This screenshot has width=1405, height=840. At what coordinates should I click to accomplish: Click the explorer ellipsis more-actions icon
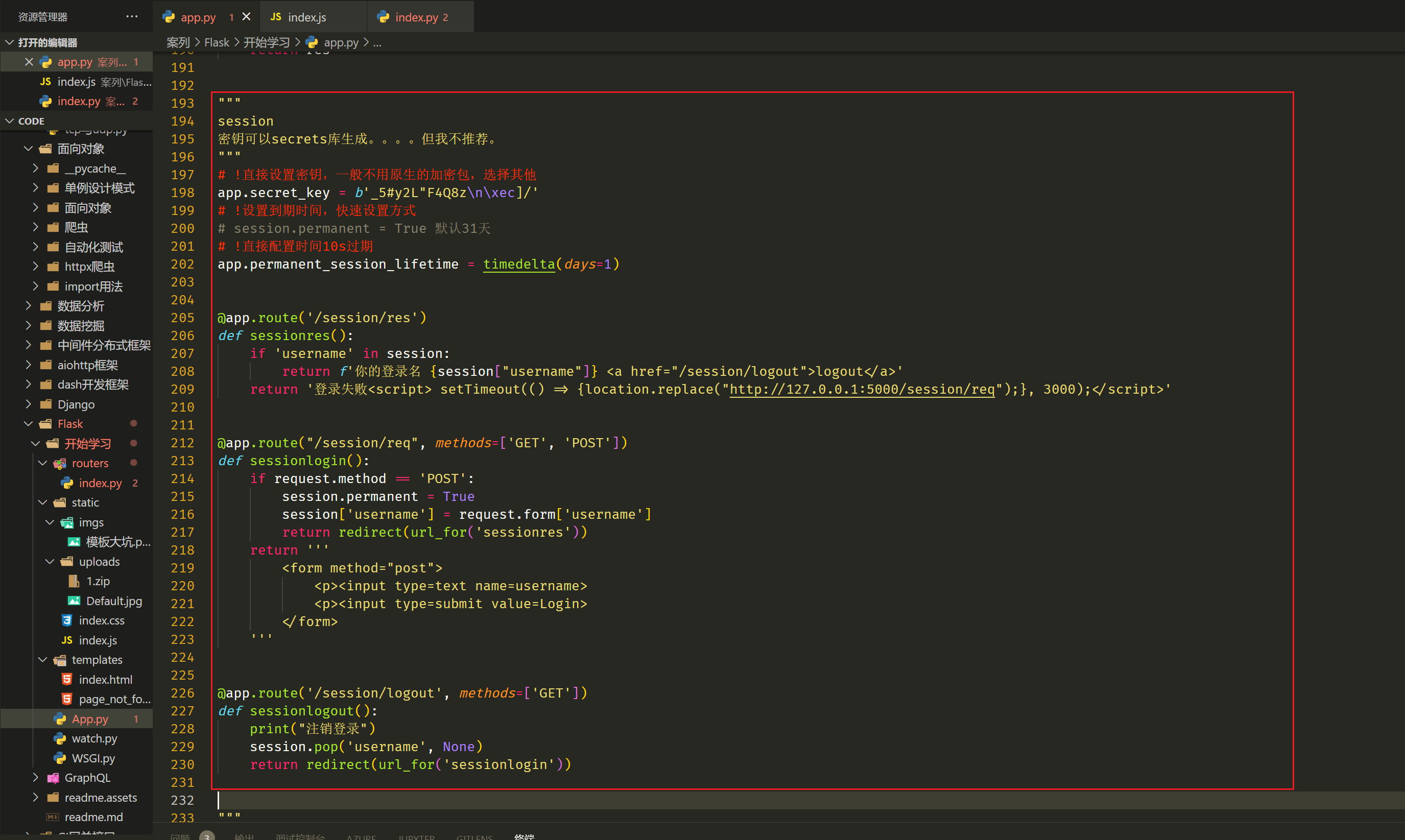132,16
